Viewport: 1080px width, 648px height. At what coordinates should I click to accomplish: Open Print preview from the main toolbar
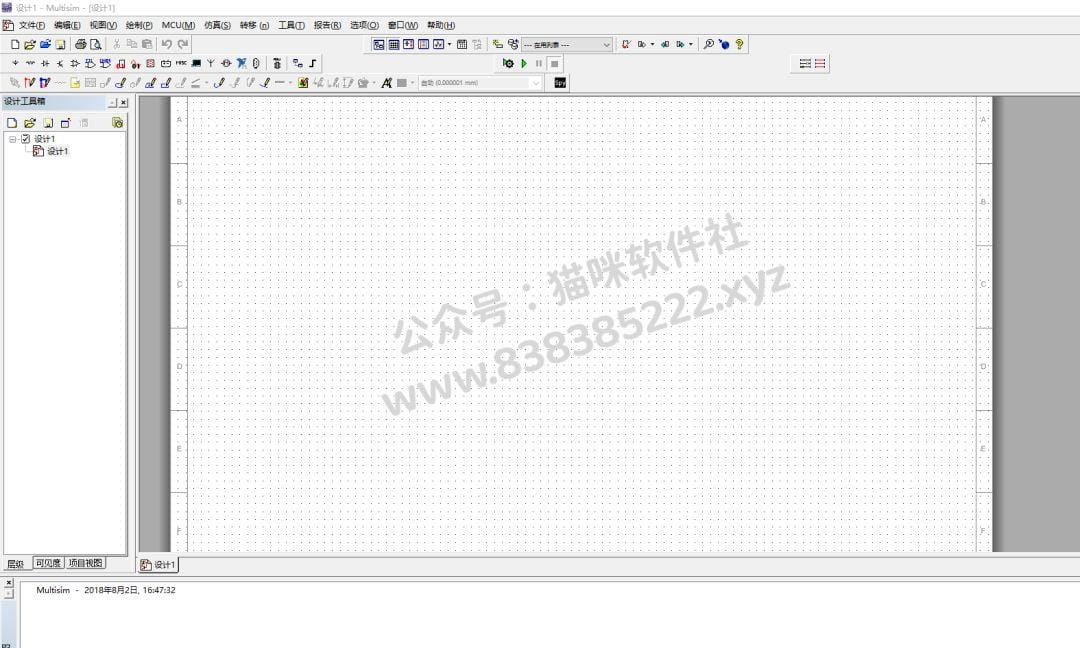coord(96,44)
